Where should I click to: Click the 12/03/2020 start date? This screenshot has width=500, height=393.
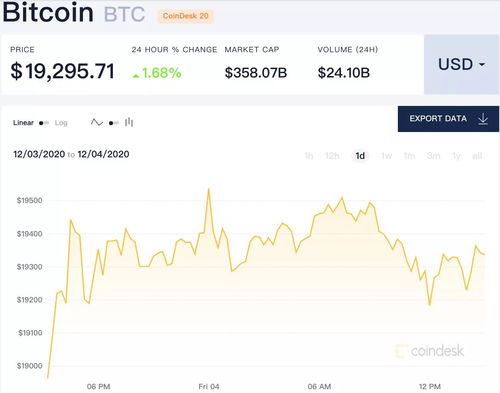(x=39, y=154)
